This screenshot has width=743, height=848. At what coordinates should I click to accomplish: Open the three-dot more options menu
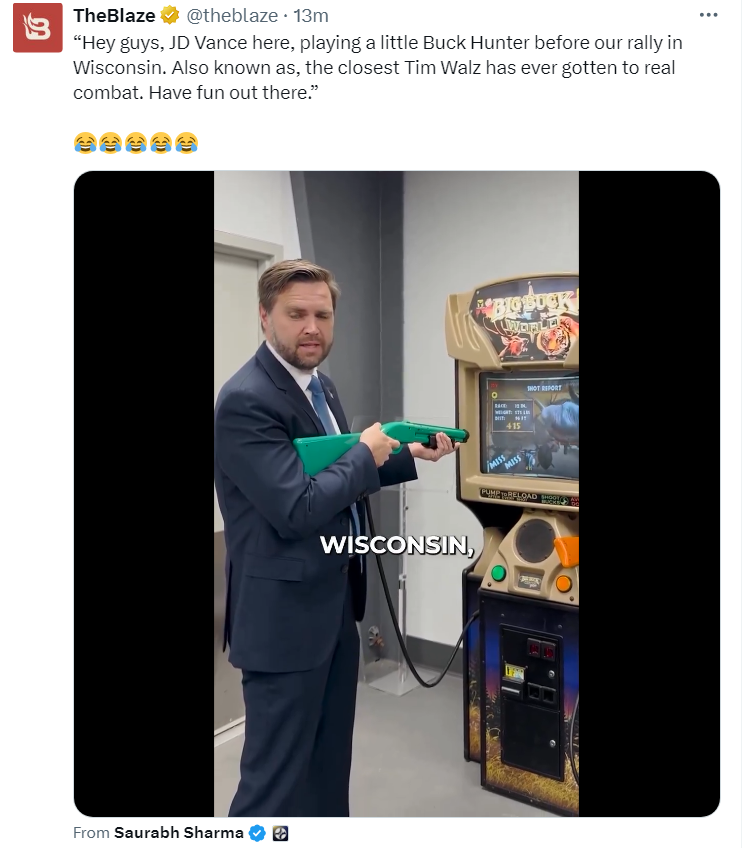click(708, 15)
